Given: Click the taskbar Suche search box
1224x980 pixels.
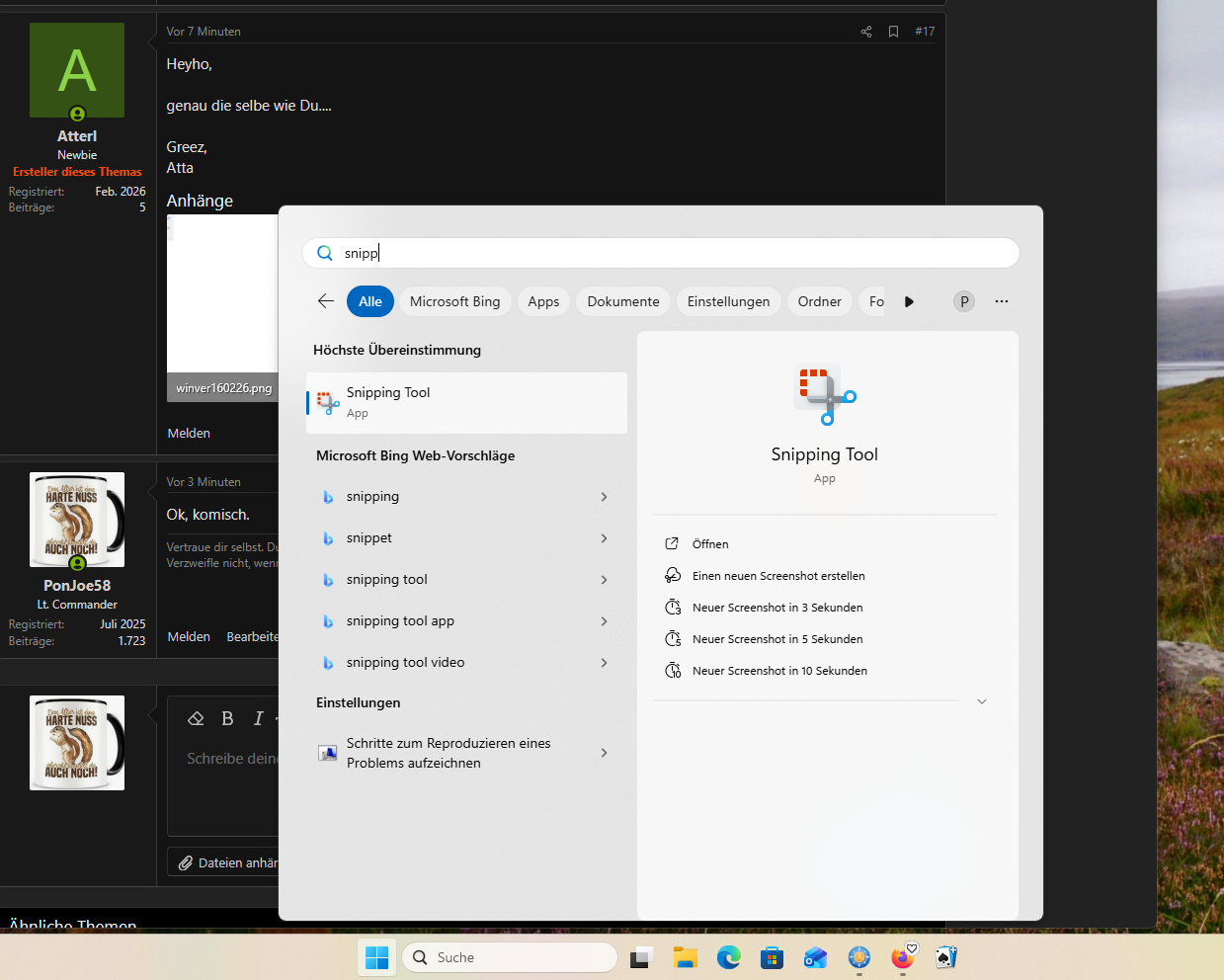Looking at the screenshot, I should point(509,957).
